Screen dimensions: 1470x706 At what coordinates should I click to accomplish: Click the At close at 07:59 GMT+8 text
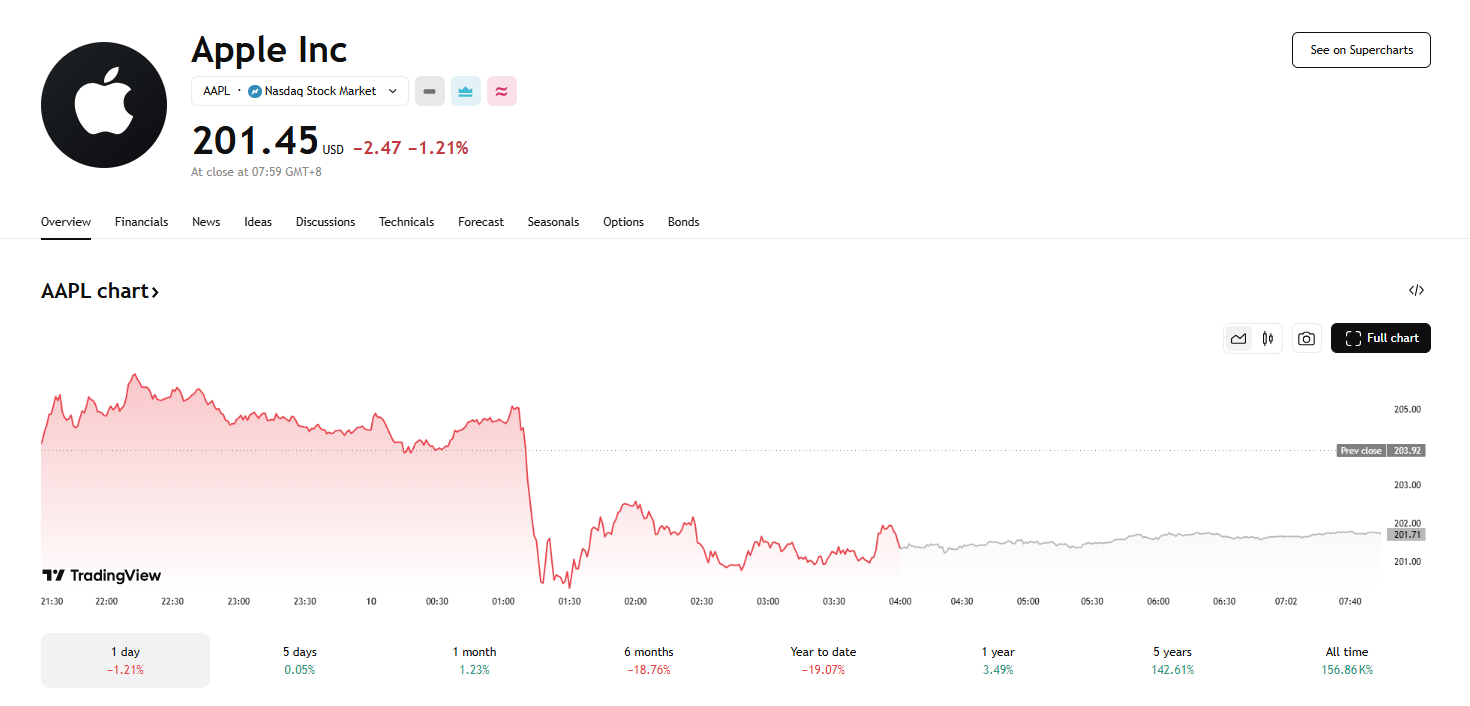click(256, 172)
